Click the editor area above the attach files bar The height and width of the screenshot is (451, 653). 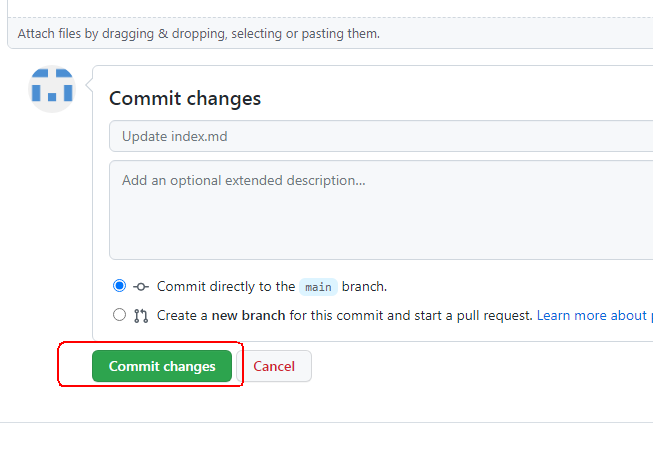point(330,8)
